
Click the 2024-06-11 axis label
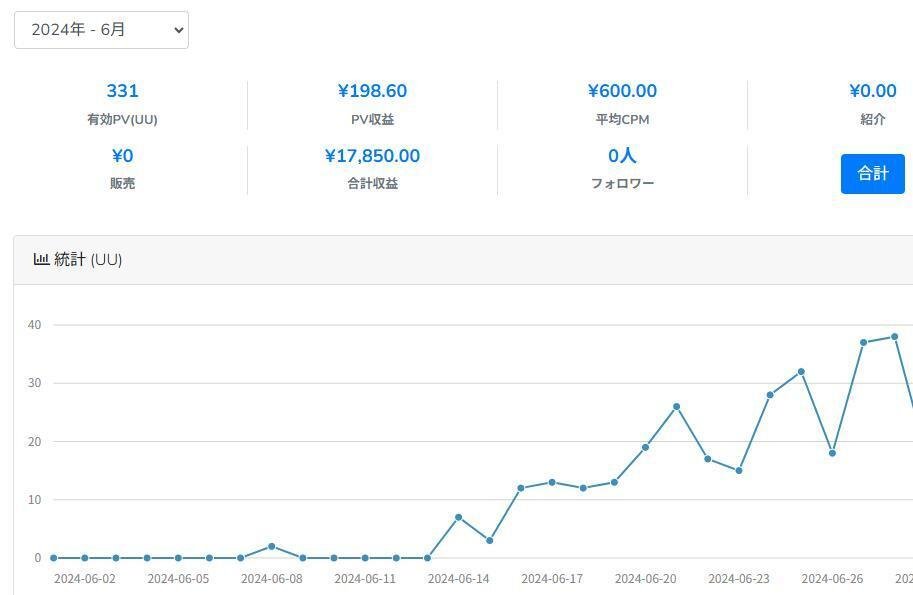[365, 579]
